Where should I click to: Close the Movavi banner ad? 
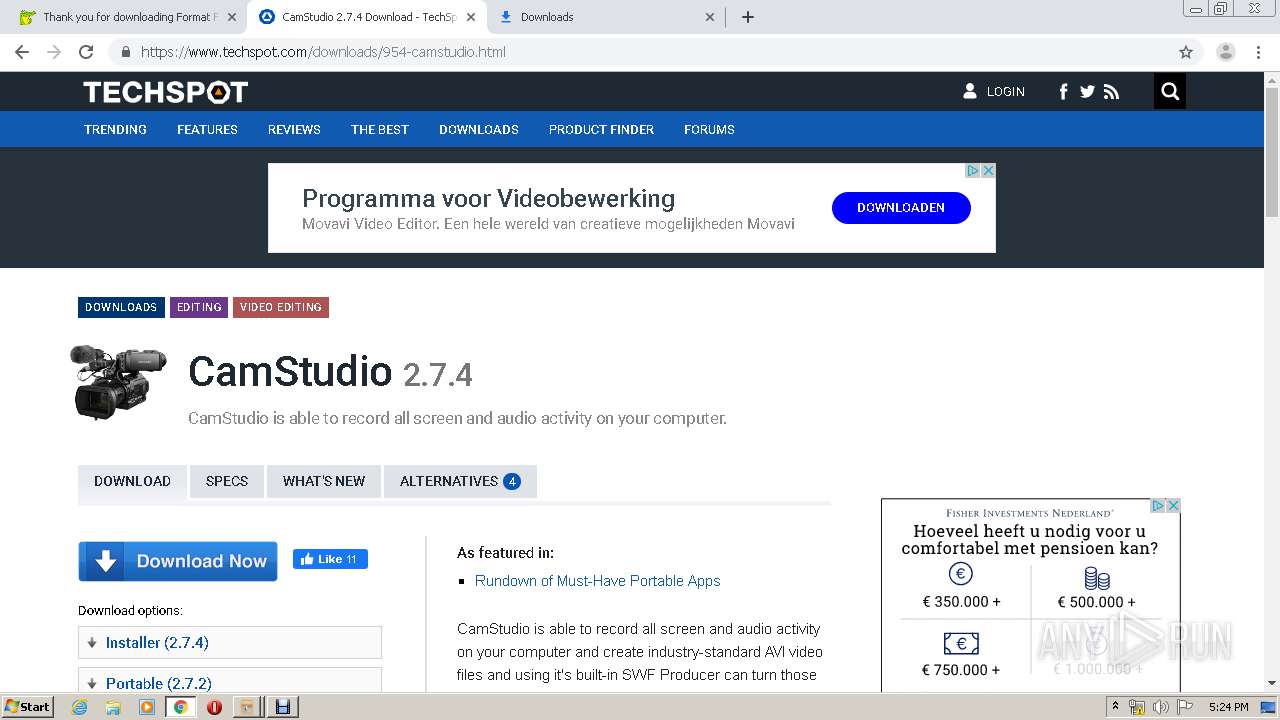[988, 171]
